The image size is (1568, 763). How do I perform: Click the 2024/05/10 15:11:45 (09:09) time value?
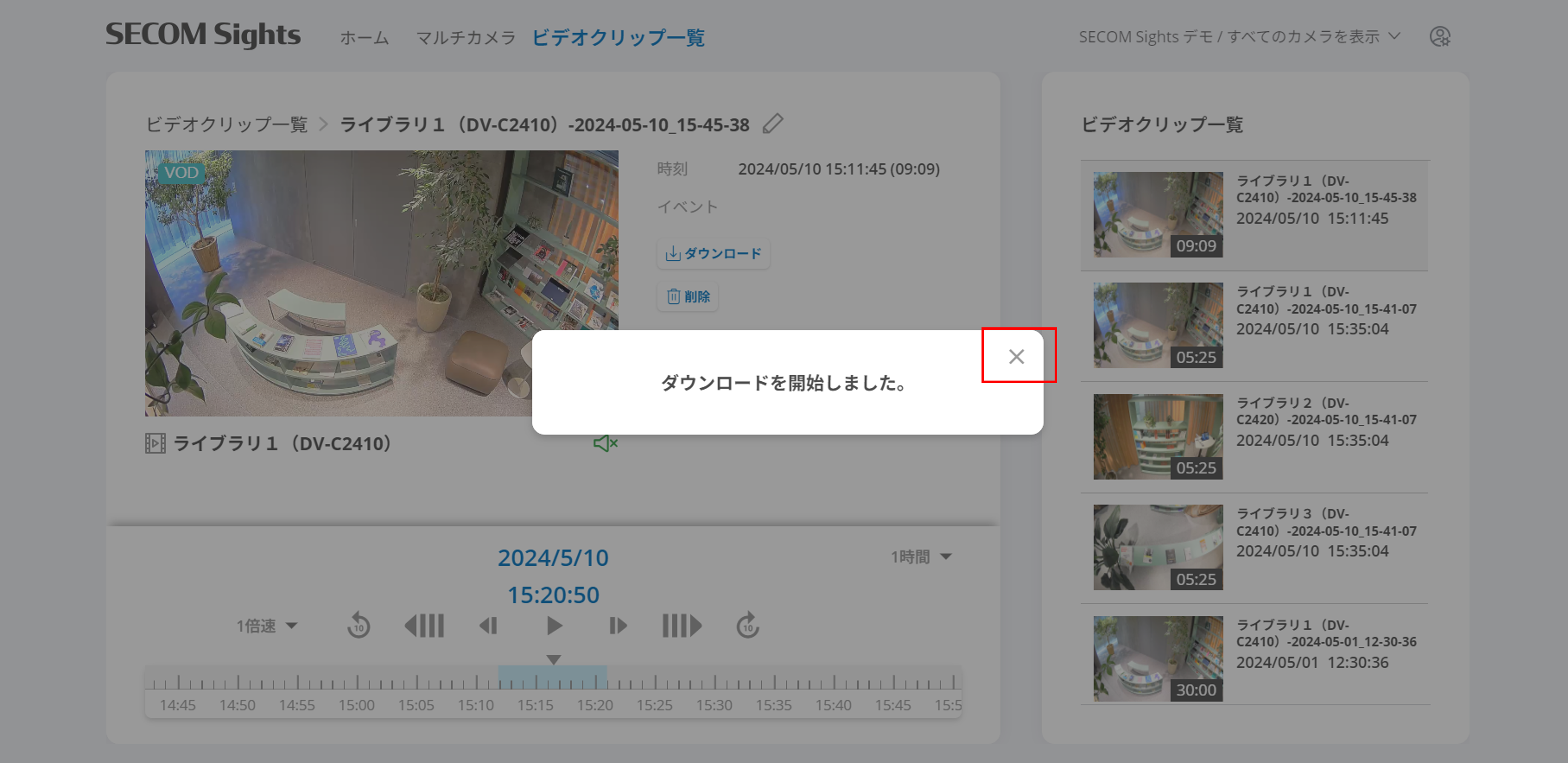[x=839, y=169]
